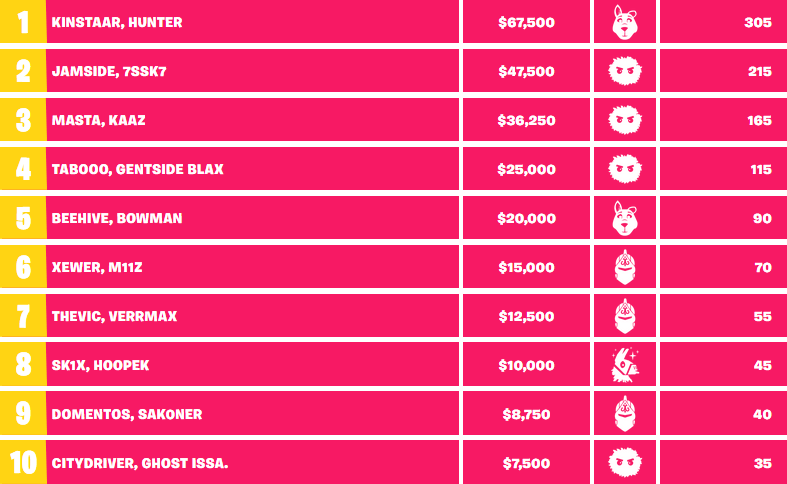787x484 pixels.
Task: Open the Masta, Kaaz team entry
Action: [97, 120]
